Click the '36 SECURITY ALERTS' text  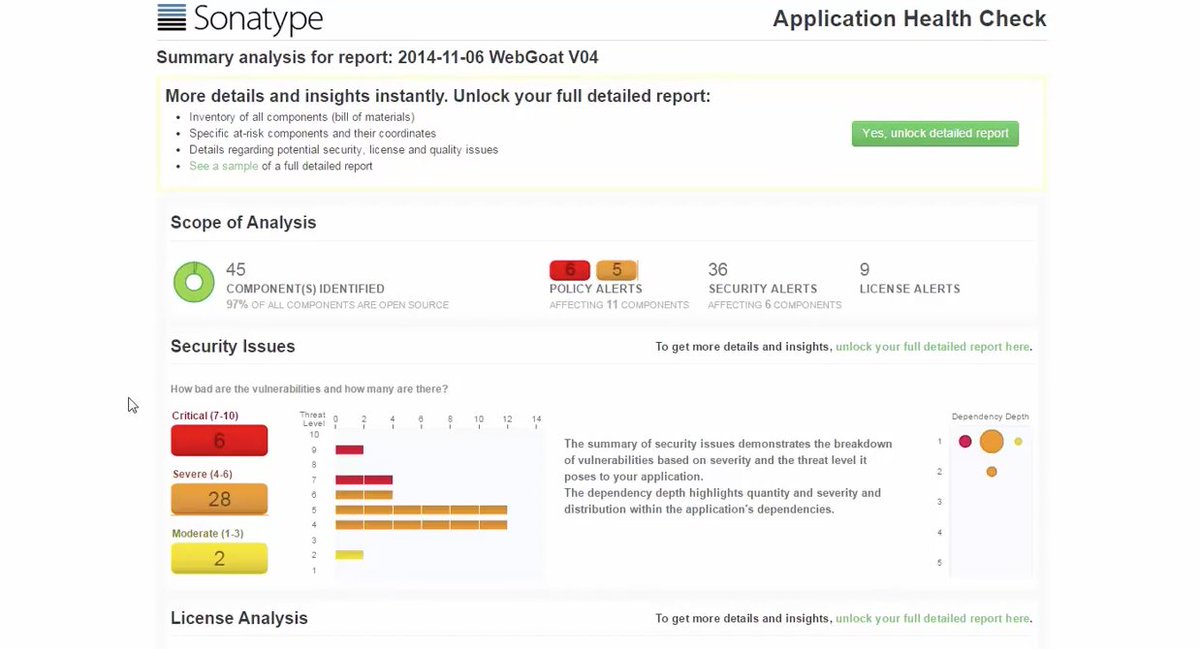(763, 279)
